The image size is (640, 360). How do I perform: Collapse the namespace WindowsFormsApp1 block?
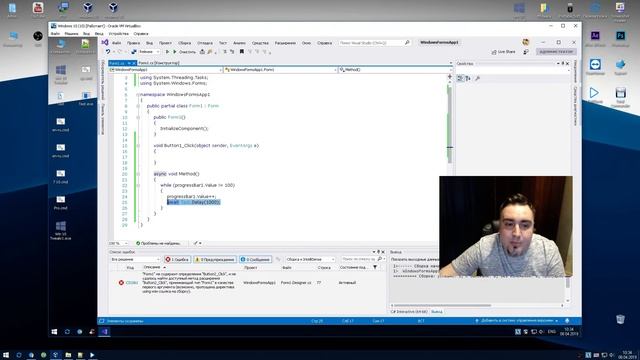pos(138,94)
